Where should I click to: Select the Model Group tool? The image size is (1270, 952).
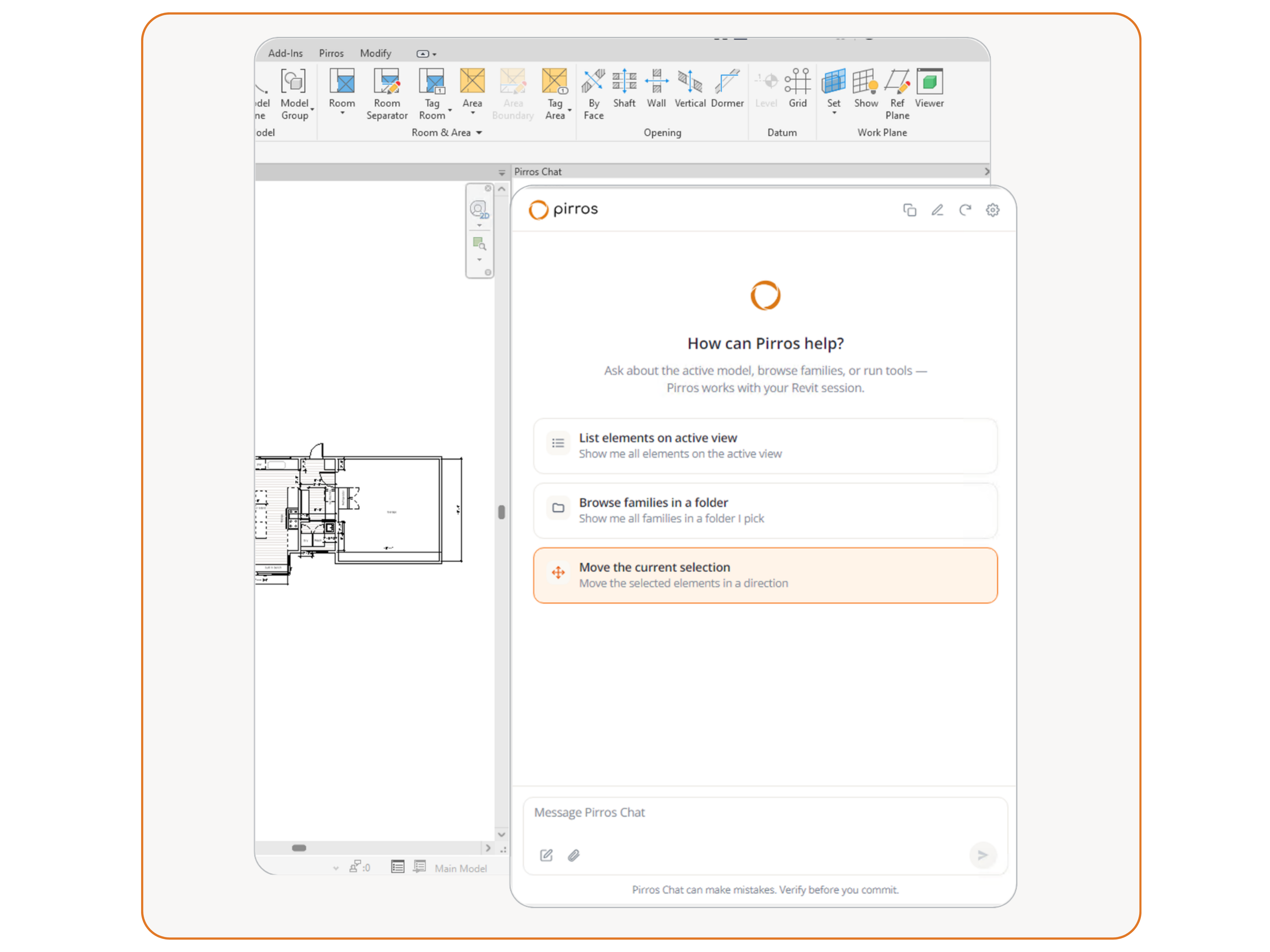pyautogui.click(x=294, y=93)
